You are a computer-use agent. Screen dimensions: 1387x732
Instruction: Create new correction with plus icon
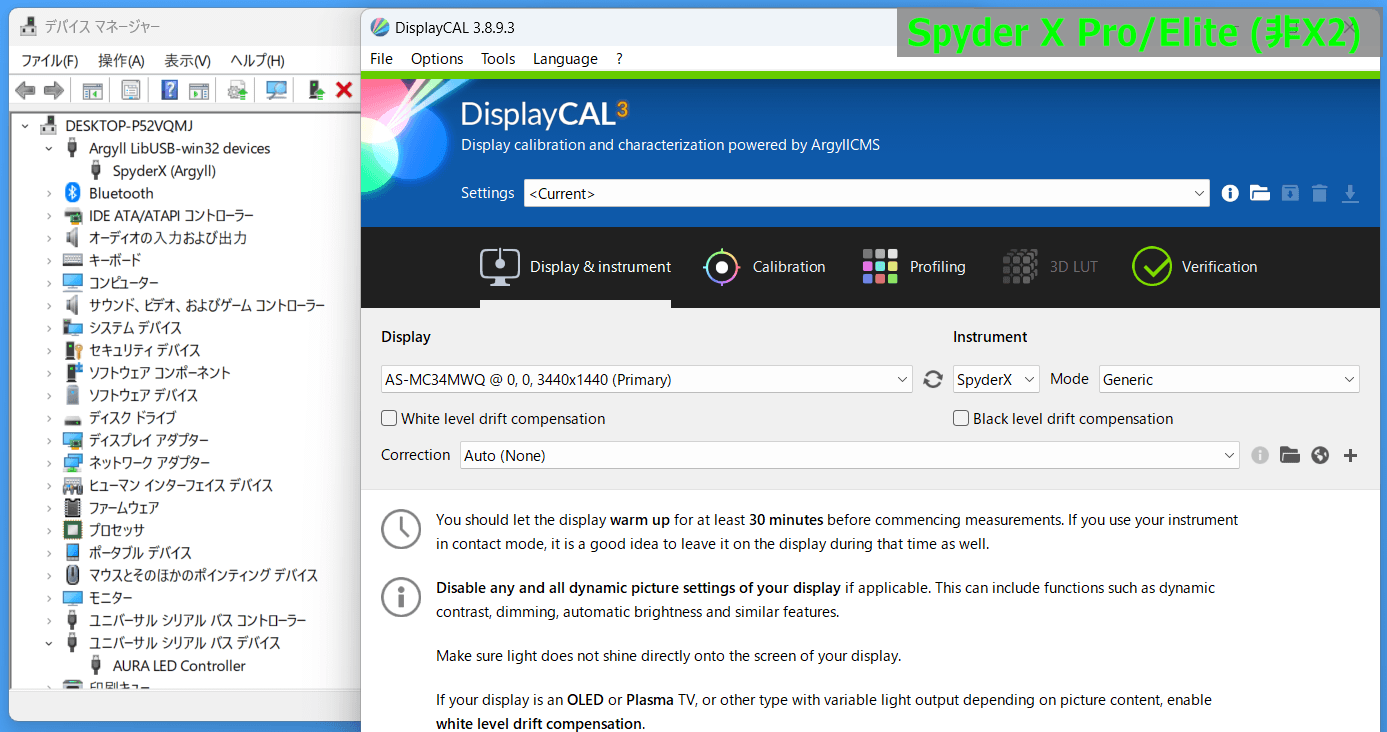coord(1350,455)
